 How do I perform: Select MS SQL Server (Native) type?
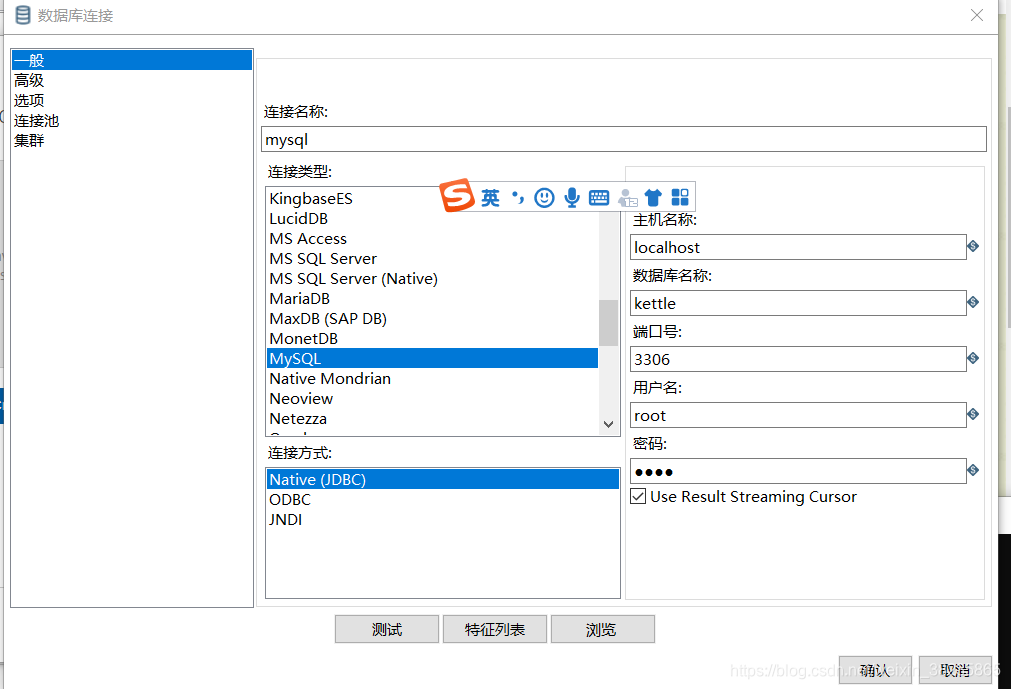pyautogui.click(x=432, y=278)
